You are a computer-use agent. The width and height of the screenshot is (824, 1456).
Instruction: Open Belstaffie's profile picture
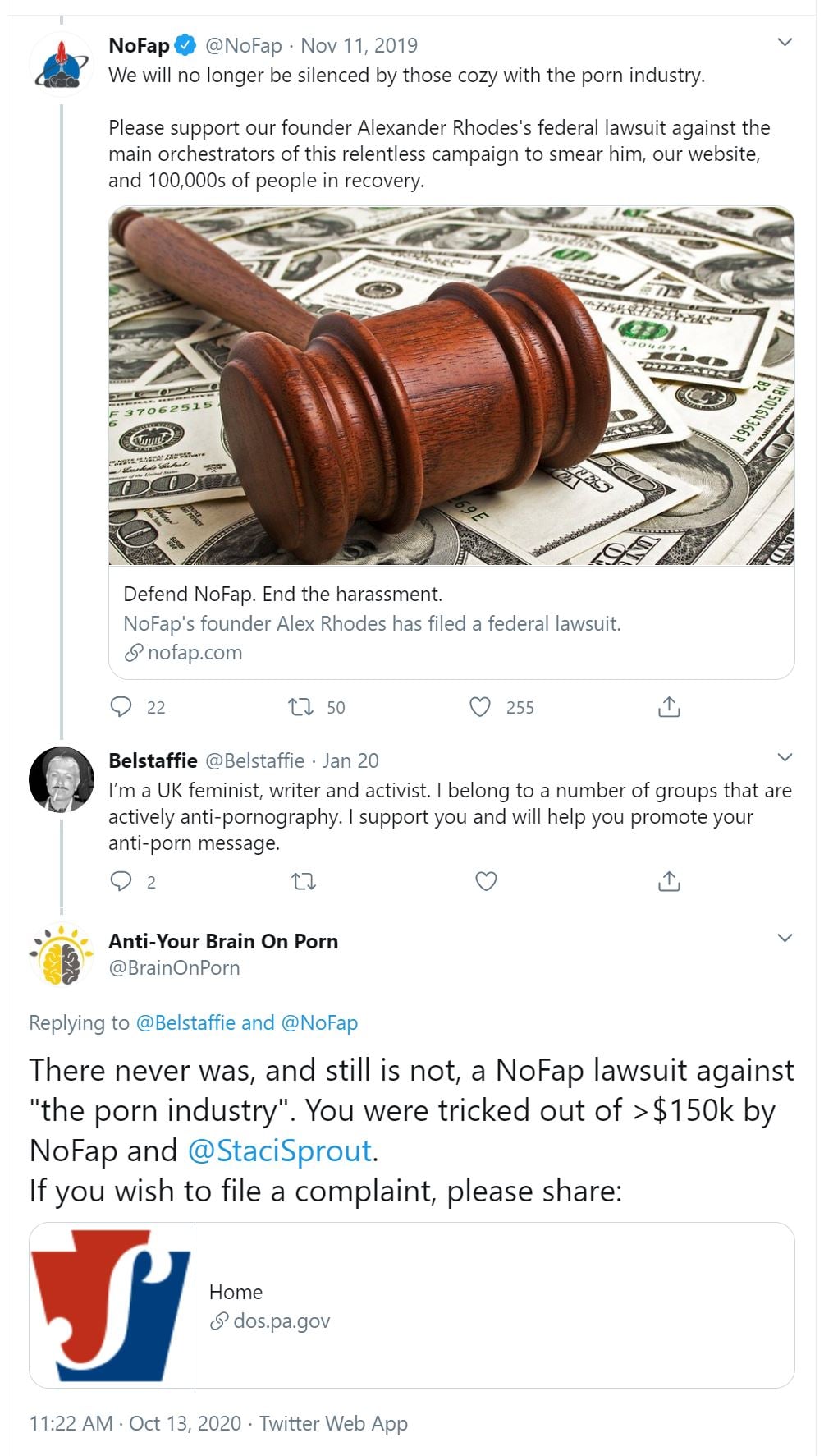point(62,779)
